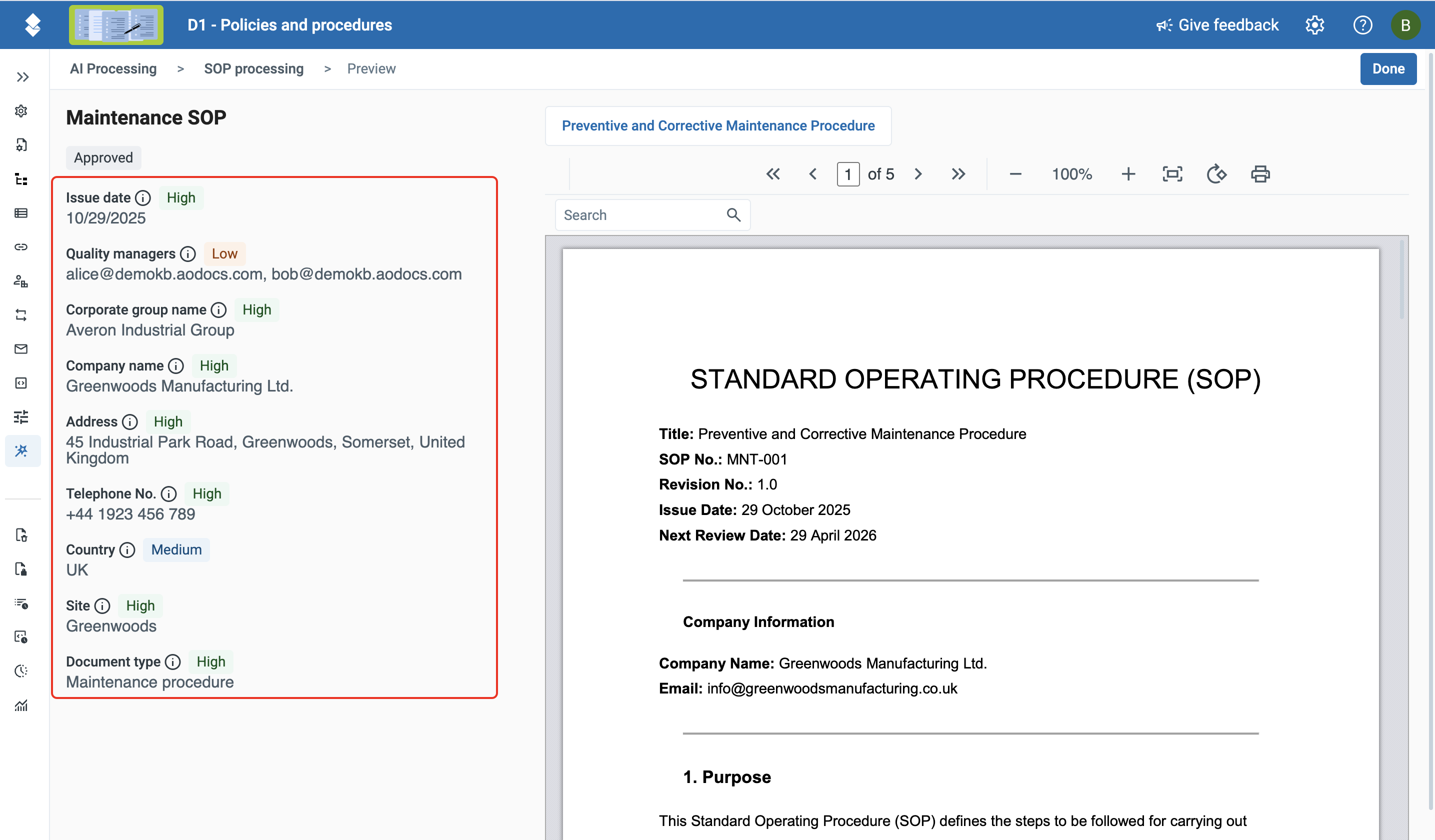Go back one page in the viewer

pyautogui.click(x=812, y=173)
